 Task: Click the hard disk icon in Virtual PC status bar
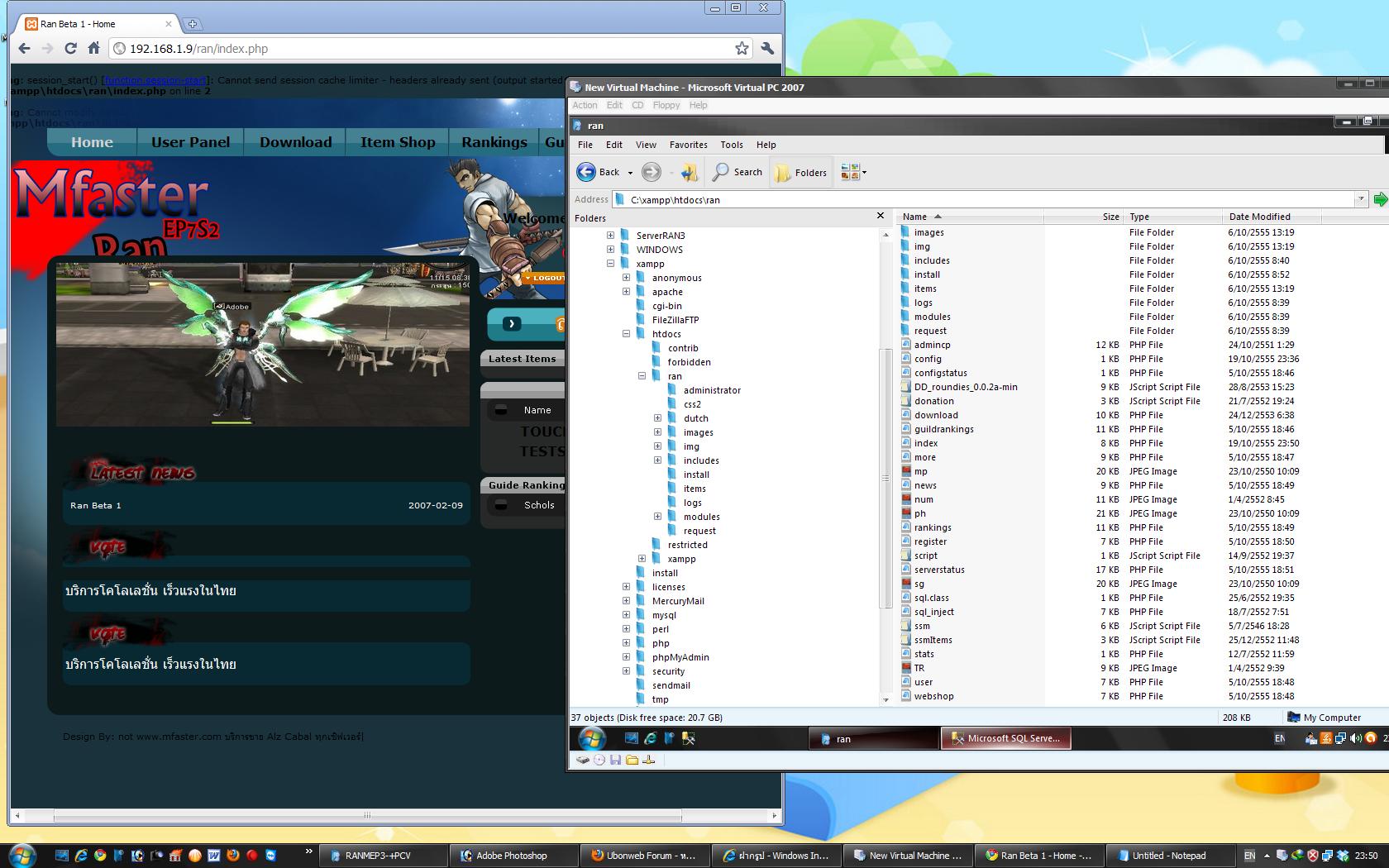point(583,760)
